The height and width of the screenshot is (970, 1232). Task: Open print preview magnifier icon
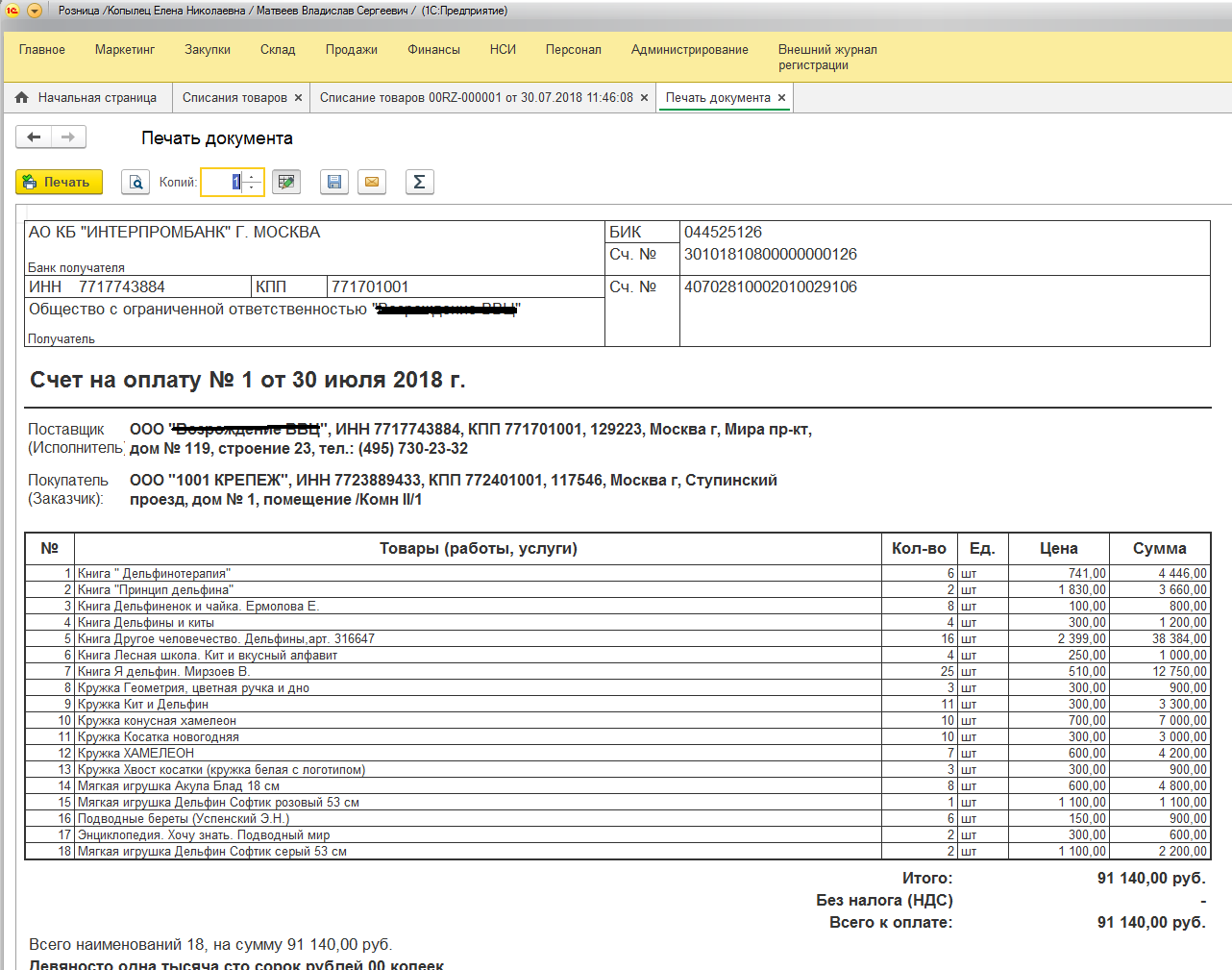(136, 182)
